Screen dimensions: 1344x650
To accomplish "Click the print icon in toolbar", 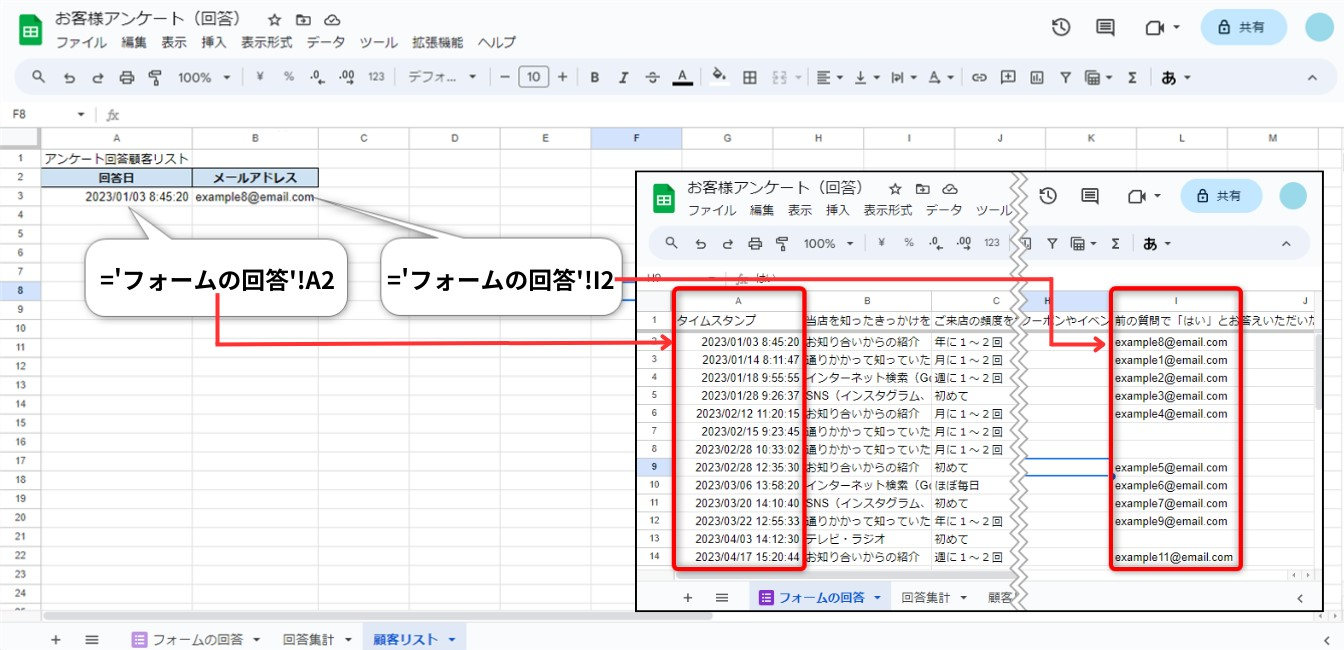I will coord(126,77).
